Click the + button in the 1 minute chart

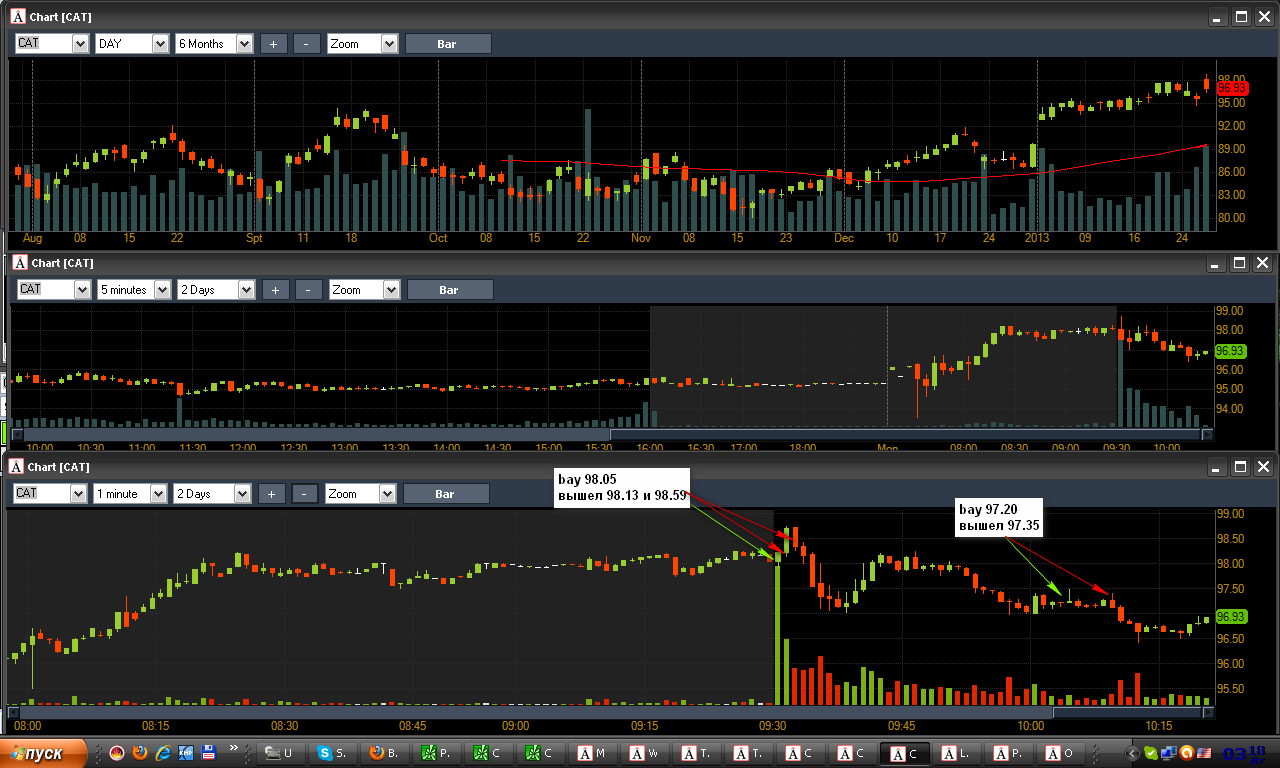point(272,493)
